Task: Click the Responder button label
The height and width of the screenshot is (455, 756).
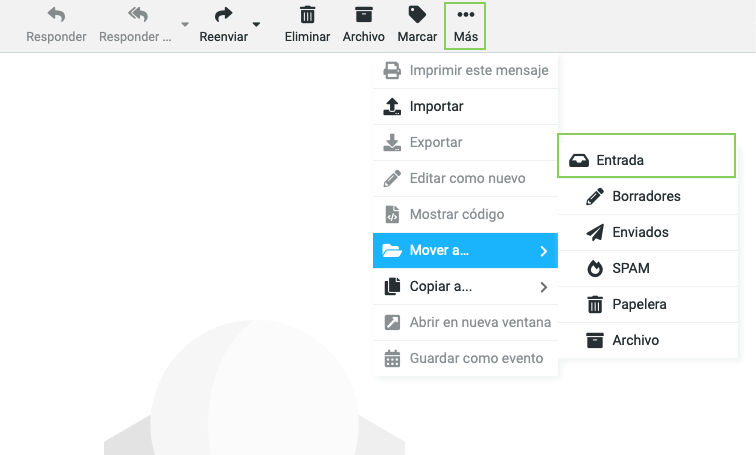Action: (56, 37)
